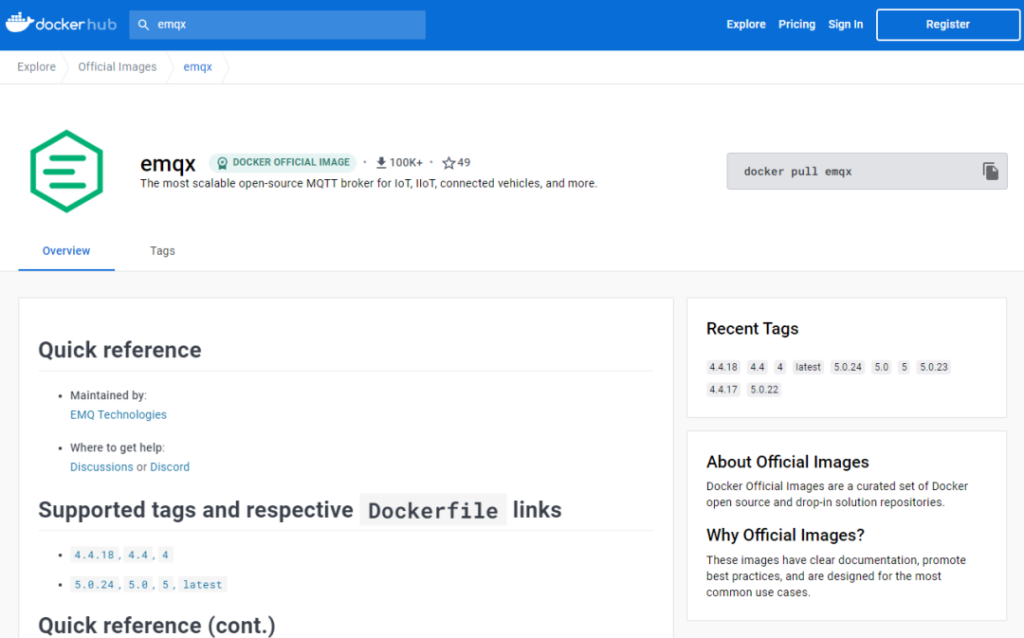Open the 5.0.24 Dockerfile link
1024x638 pixels.
tap(94, 584)
